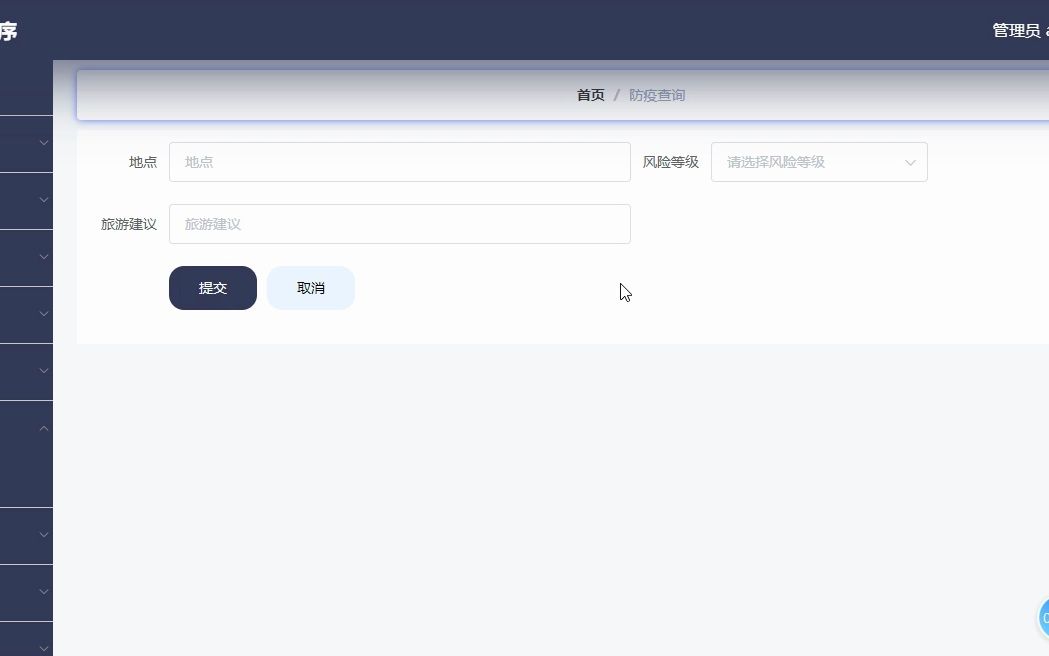Navigate to 首页 via the breadcrumb

pos(589,95)
